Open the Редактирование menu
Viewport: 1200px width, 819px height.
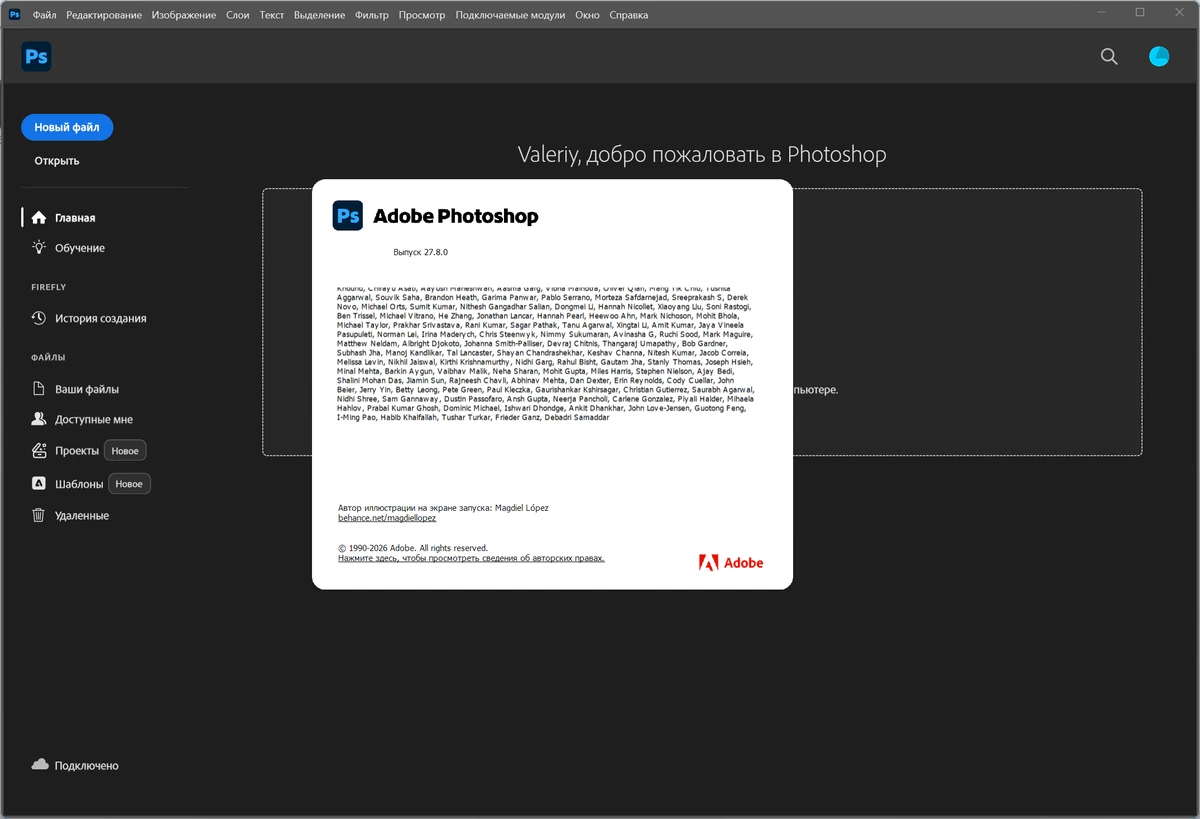[104, 15]
